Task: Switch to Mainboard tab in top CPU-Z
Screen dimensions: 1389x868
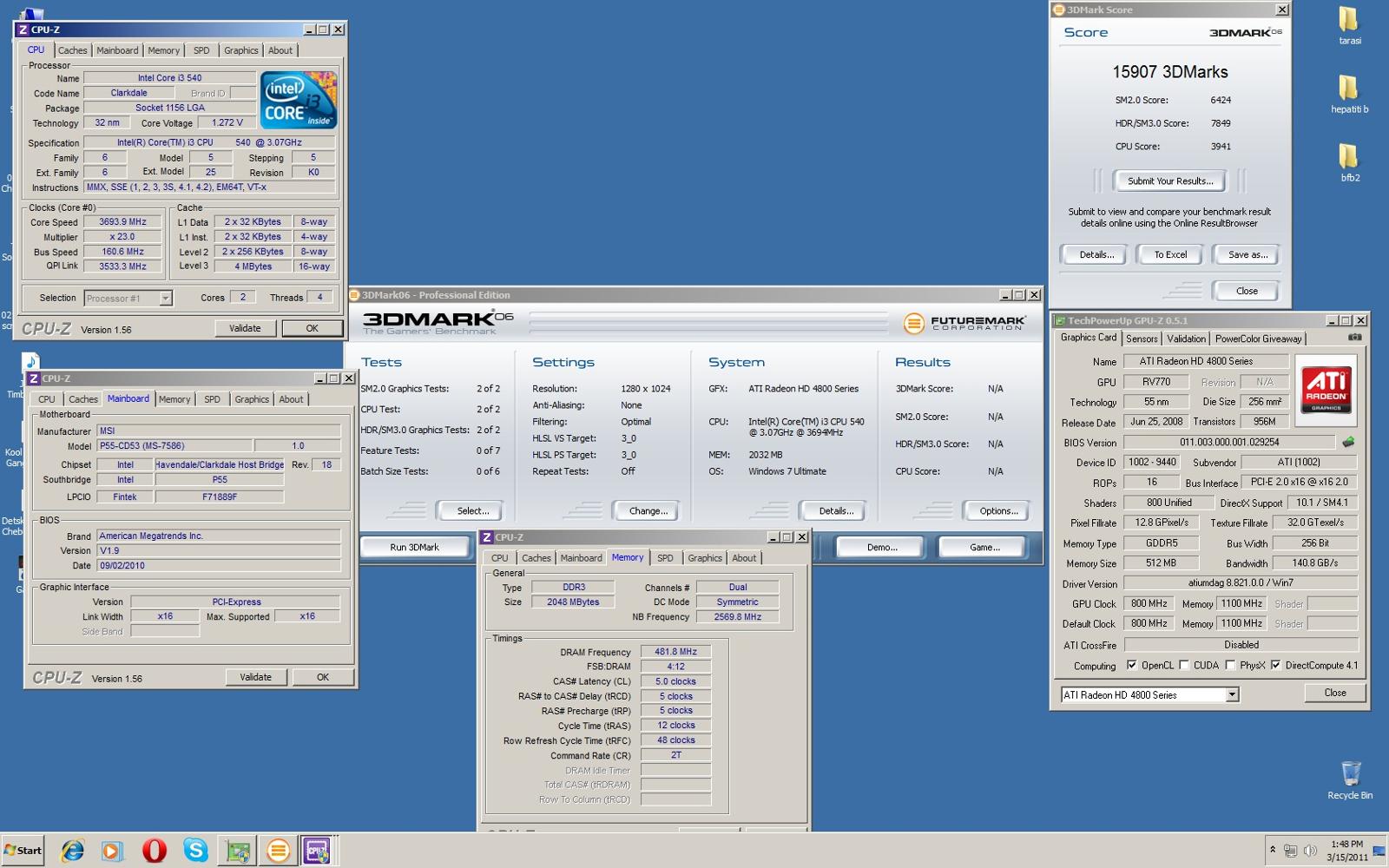Action: coord(117,50)
